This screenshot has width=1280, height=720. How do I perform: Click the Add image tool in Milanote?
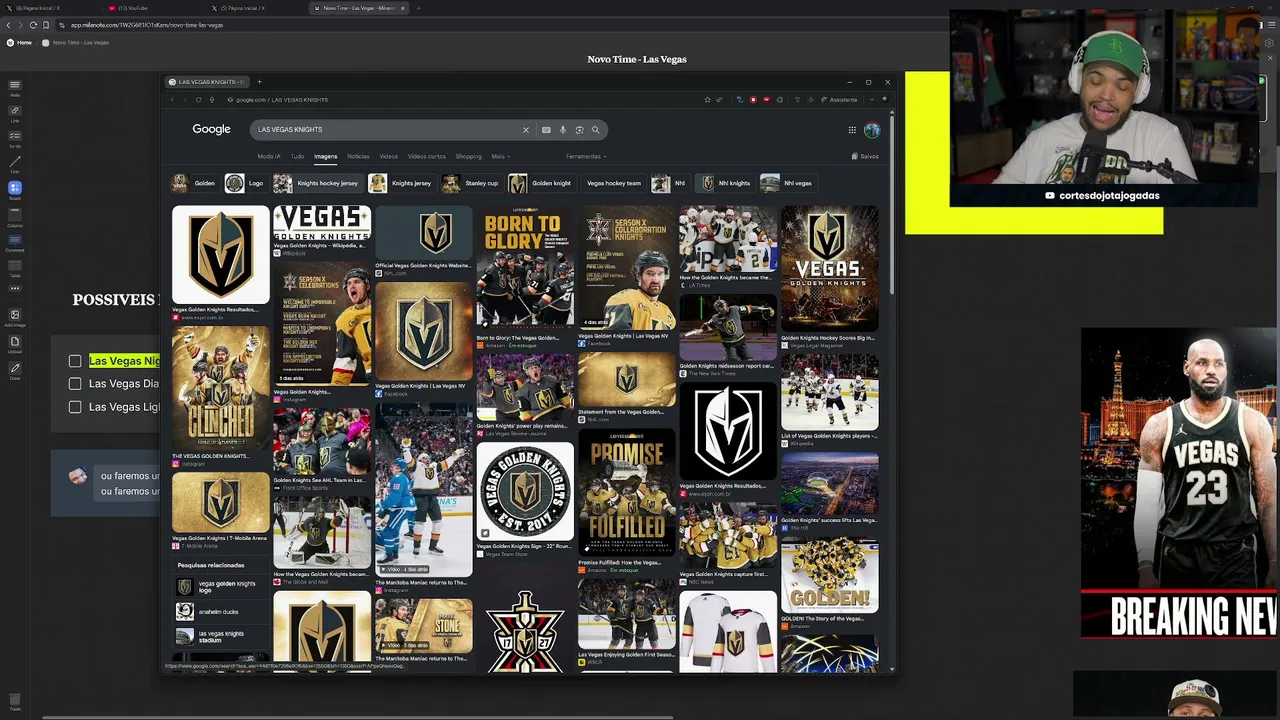pyautogui.click(x=15, y=316)
